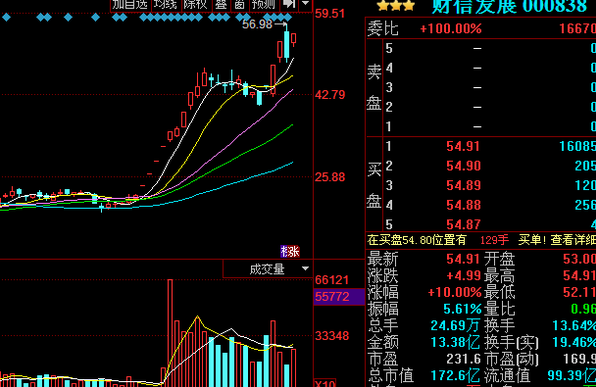
Task: Click the 加自选 add-to-watchlist button
Action: click(130, 5)
